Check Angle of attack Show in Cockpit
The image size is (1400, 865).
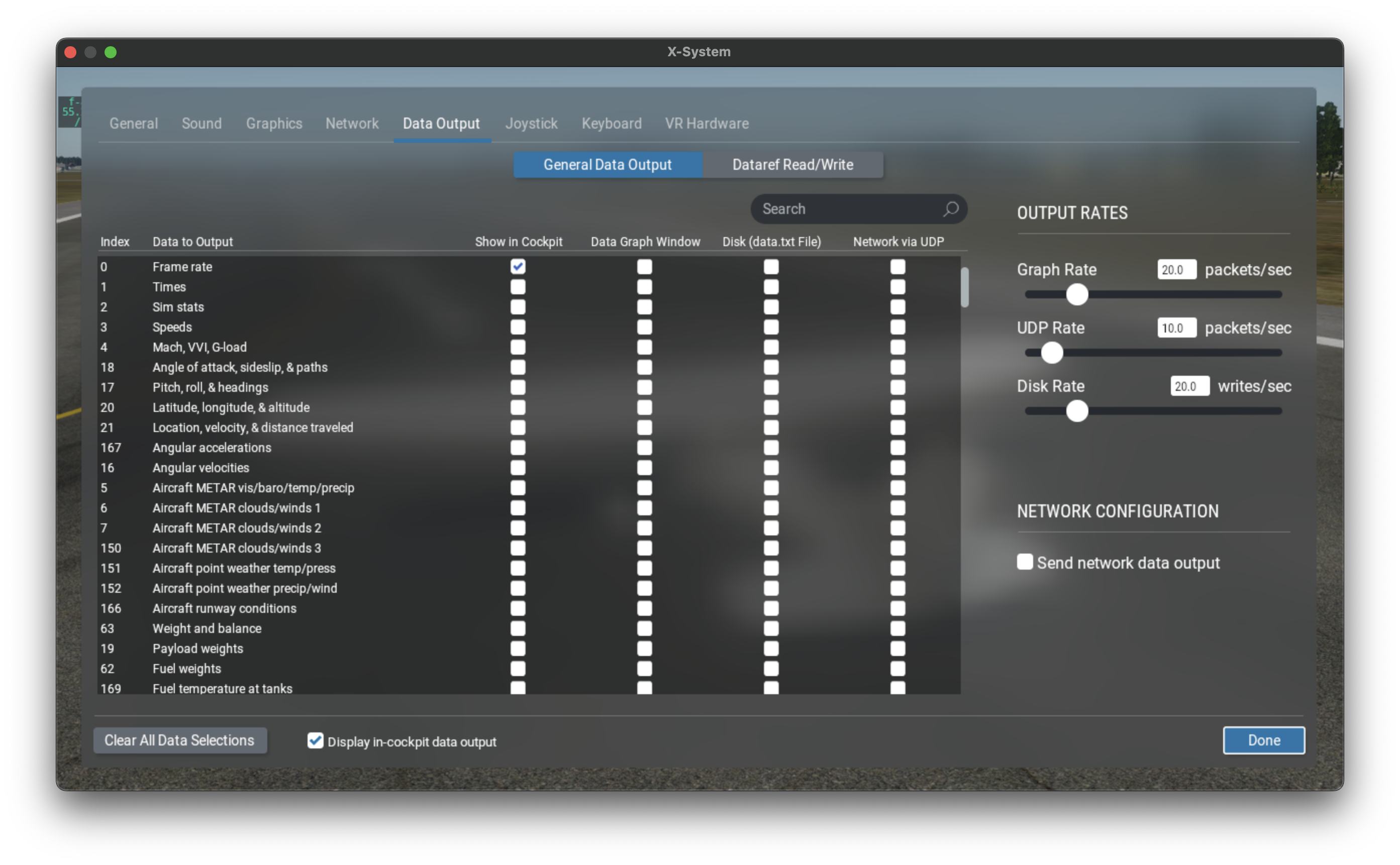518,367
